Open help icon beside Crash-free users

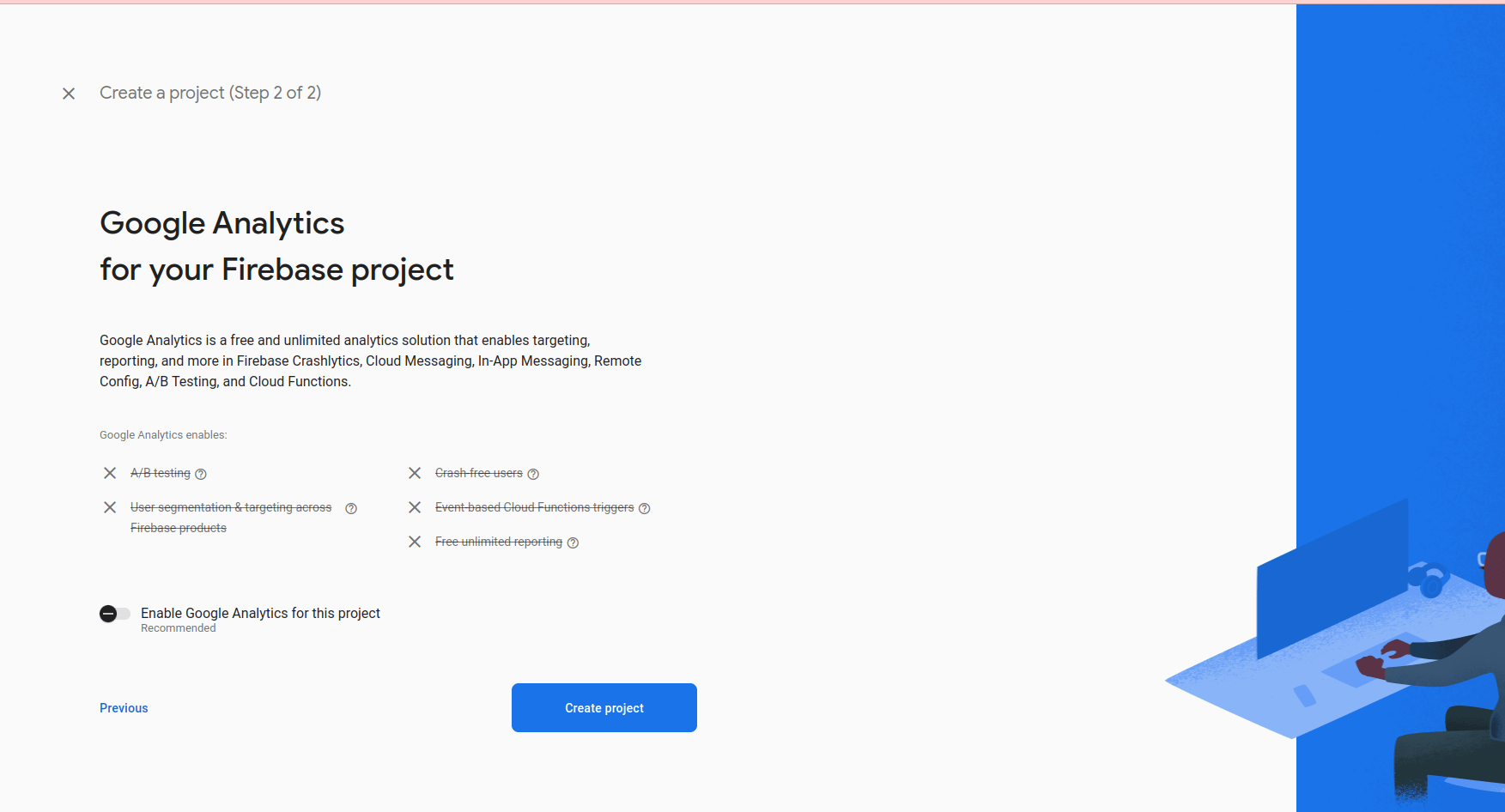pos(533,474)
